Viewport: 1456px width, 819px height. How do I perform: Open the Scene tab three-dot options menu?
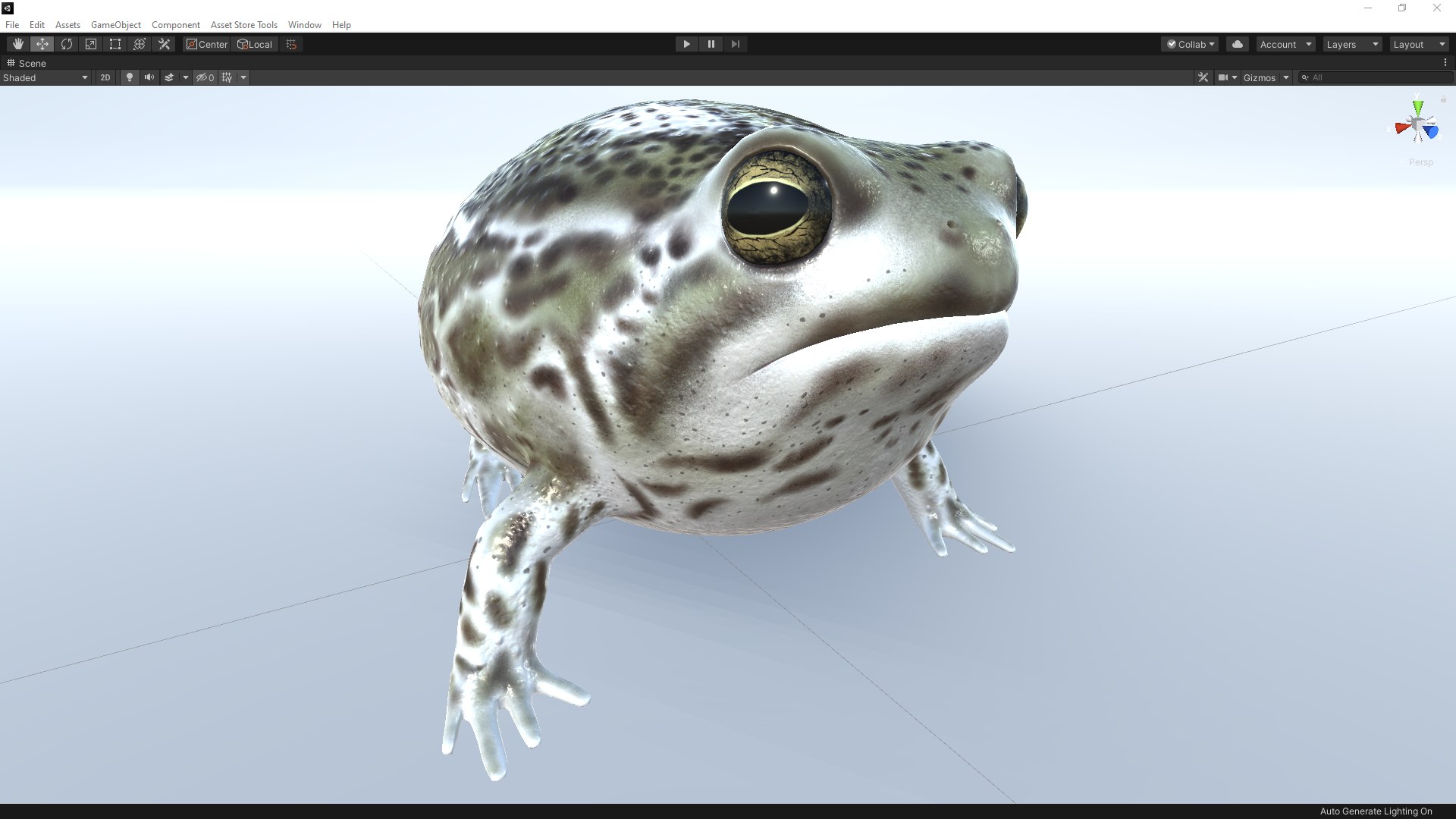point(1445,63)
